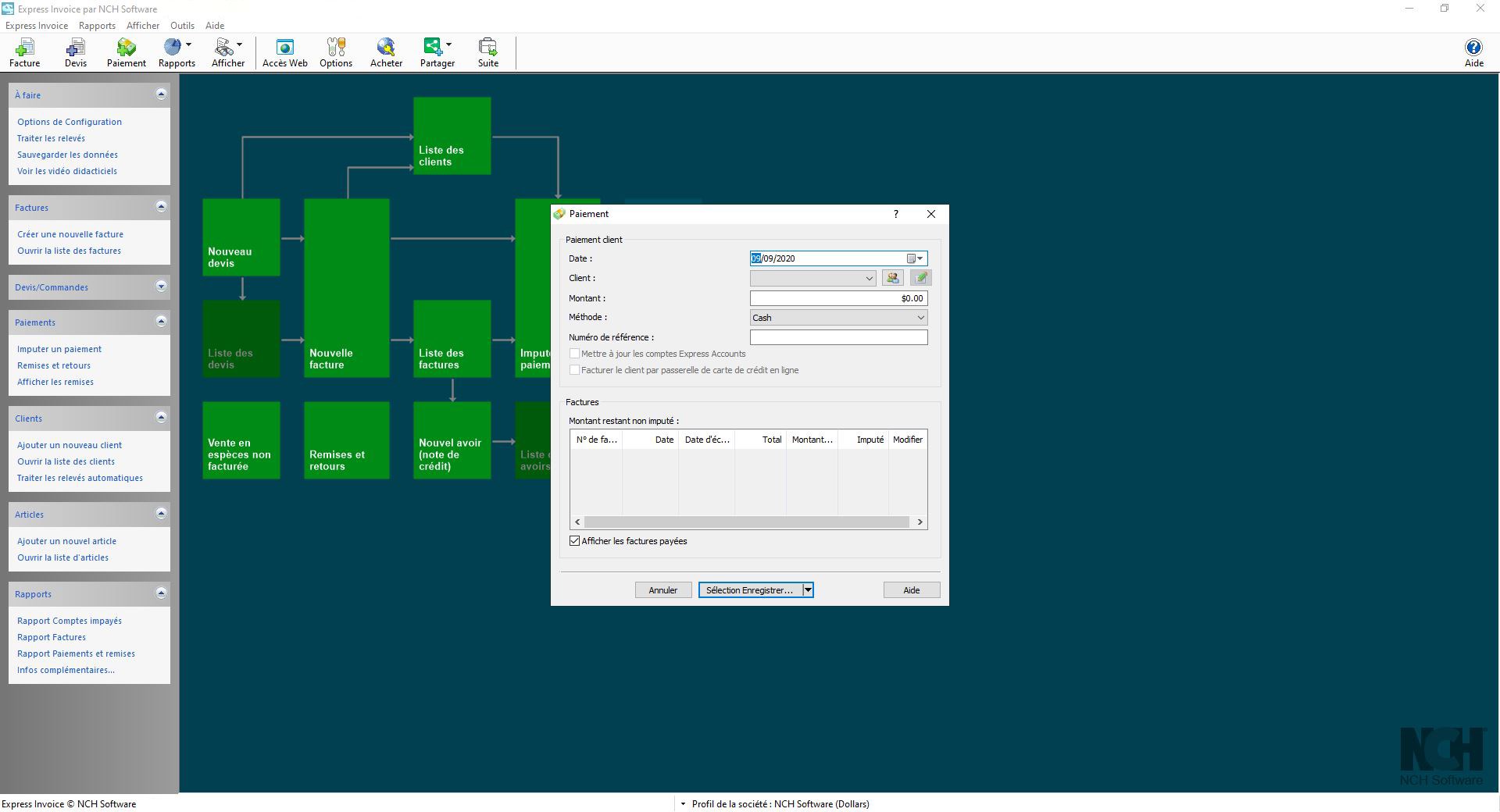Open the Facture toolbar icon

24,53
